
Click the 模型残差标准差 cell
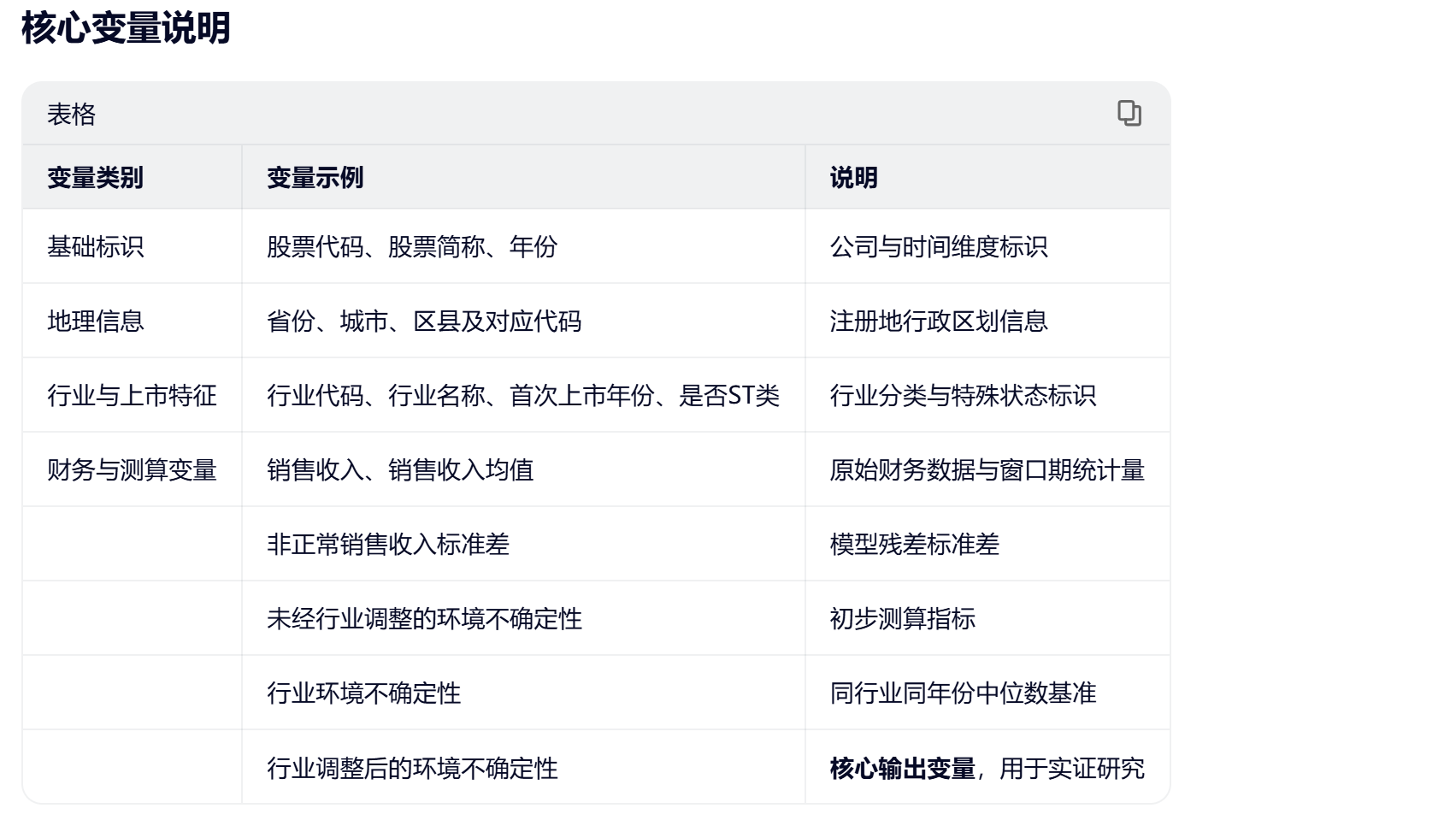tap(914, 545)
